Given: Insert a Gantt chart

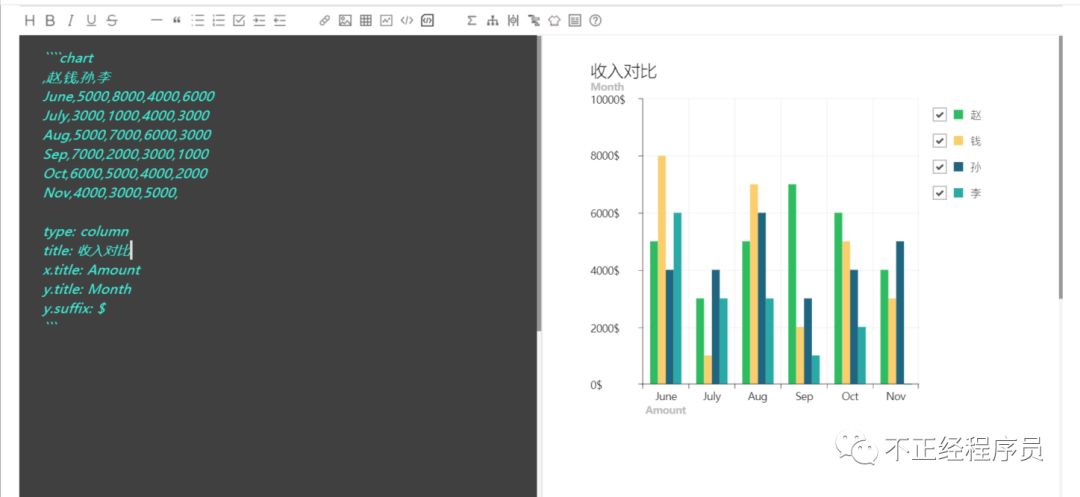Looking at the screenshot, I should (534, 21).
